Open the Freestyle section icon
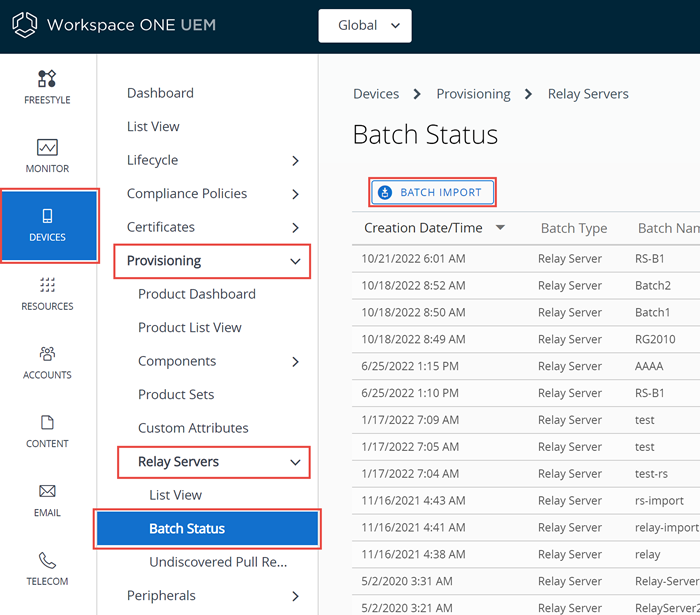This screenshot has height=615, width=700. coord(47,79)
